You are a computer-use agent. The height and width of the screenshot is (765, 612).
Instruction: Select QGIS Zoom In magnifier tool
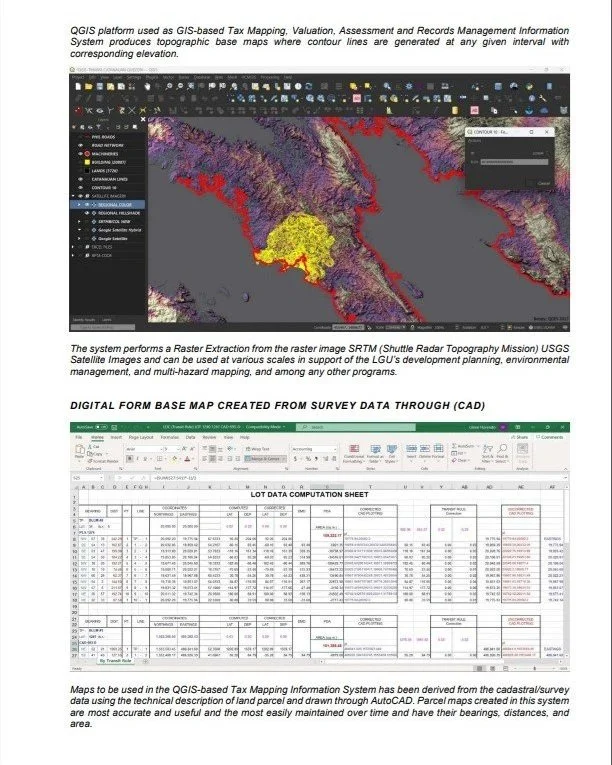(x=169, y=86)
